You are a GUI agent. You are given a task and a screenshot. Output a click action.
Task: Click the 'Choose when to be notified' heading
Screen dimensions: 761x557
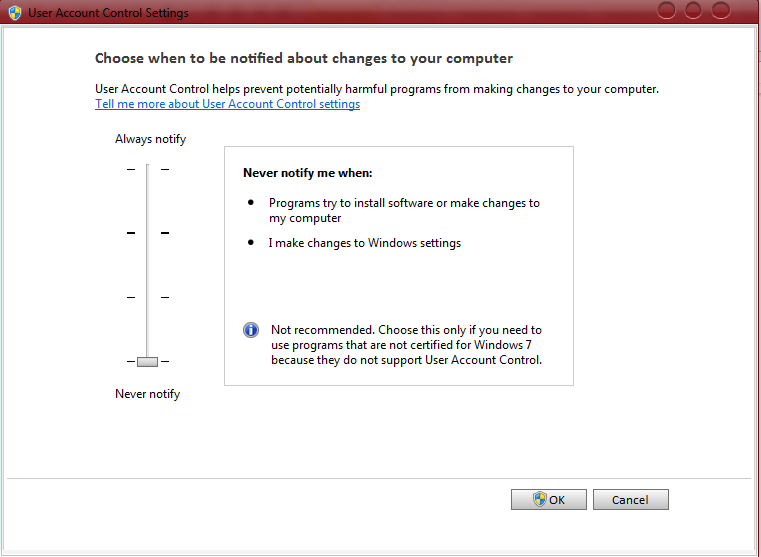click(304, 58)
